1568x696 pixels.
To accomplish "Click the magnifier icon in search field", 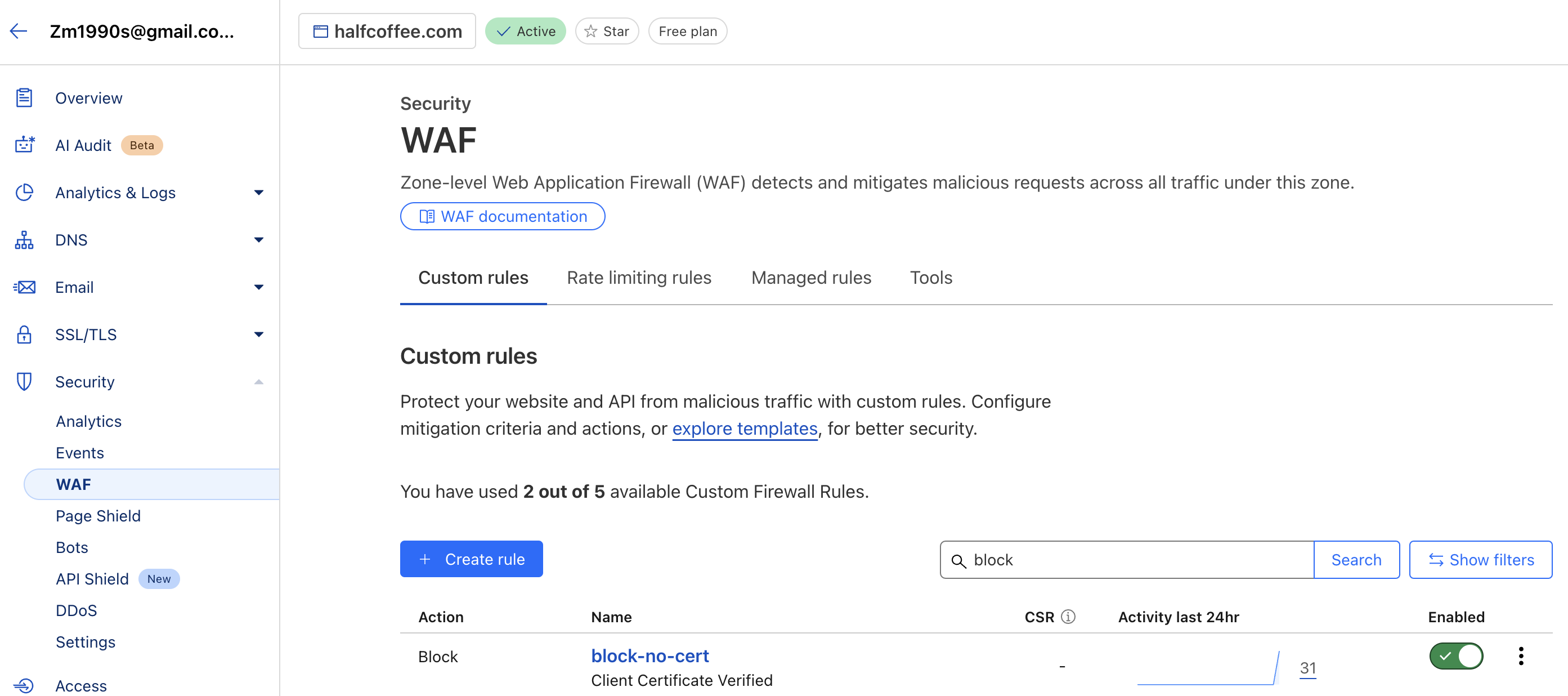I will pyautogui.click(x=958, y=560).
